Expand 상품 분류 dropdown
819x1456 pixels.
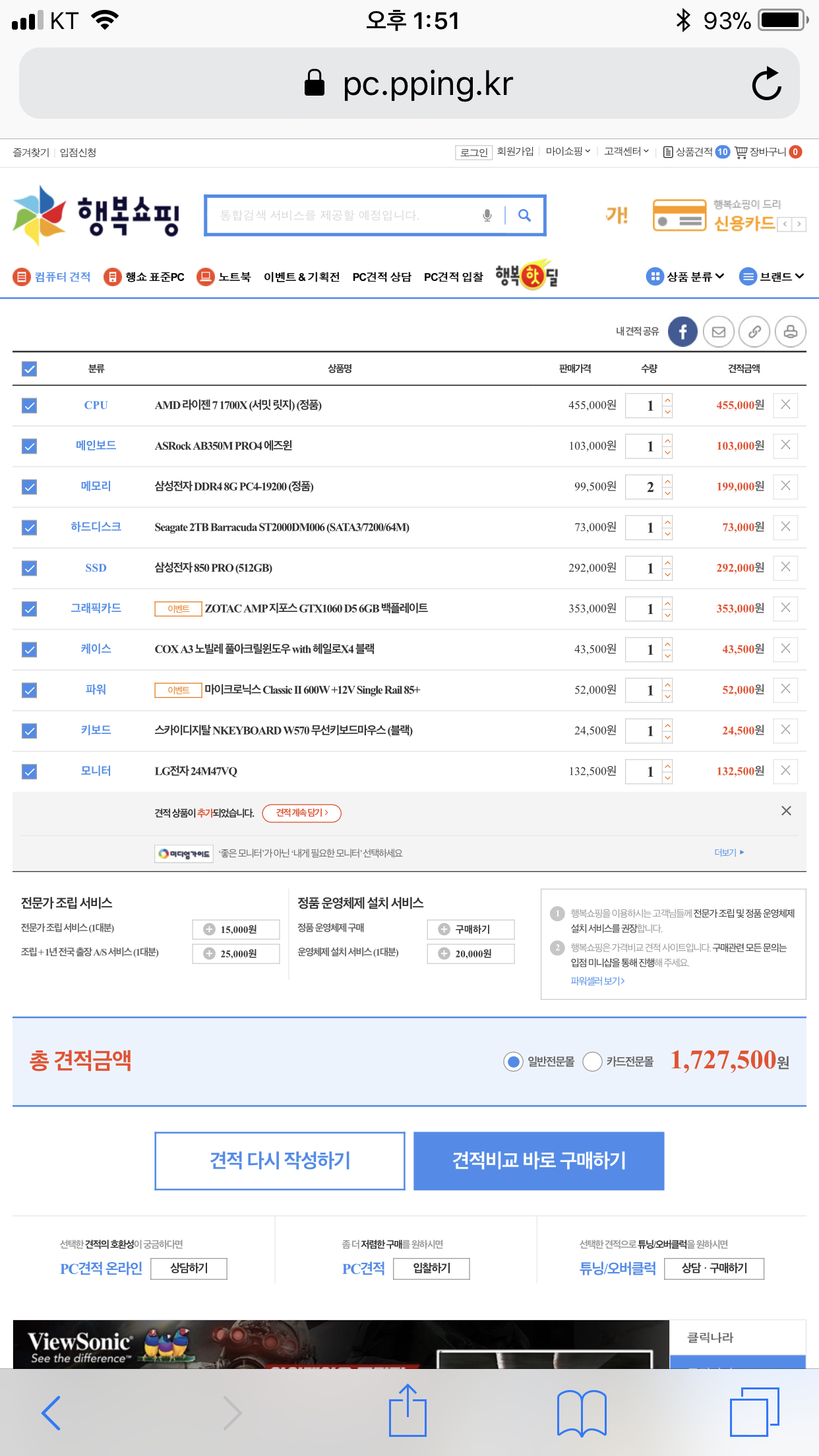[x=685, y=276]
